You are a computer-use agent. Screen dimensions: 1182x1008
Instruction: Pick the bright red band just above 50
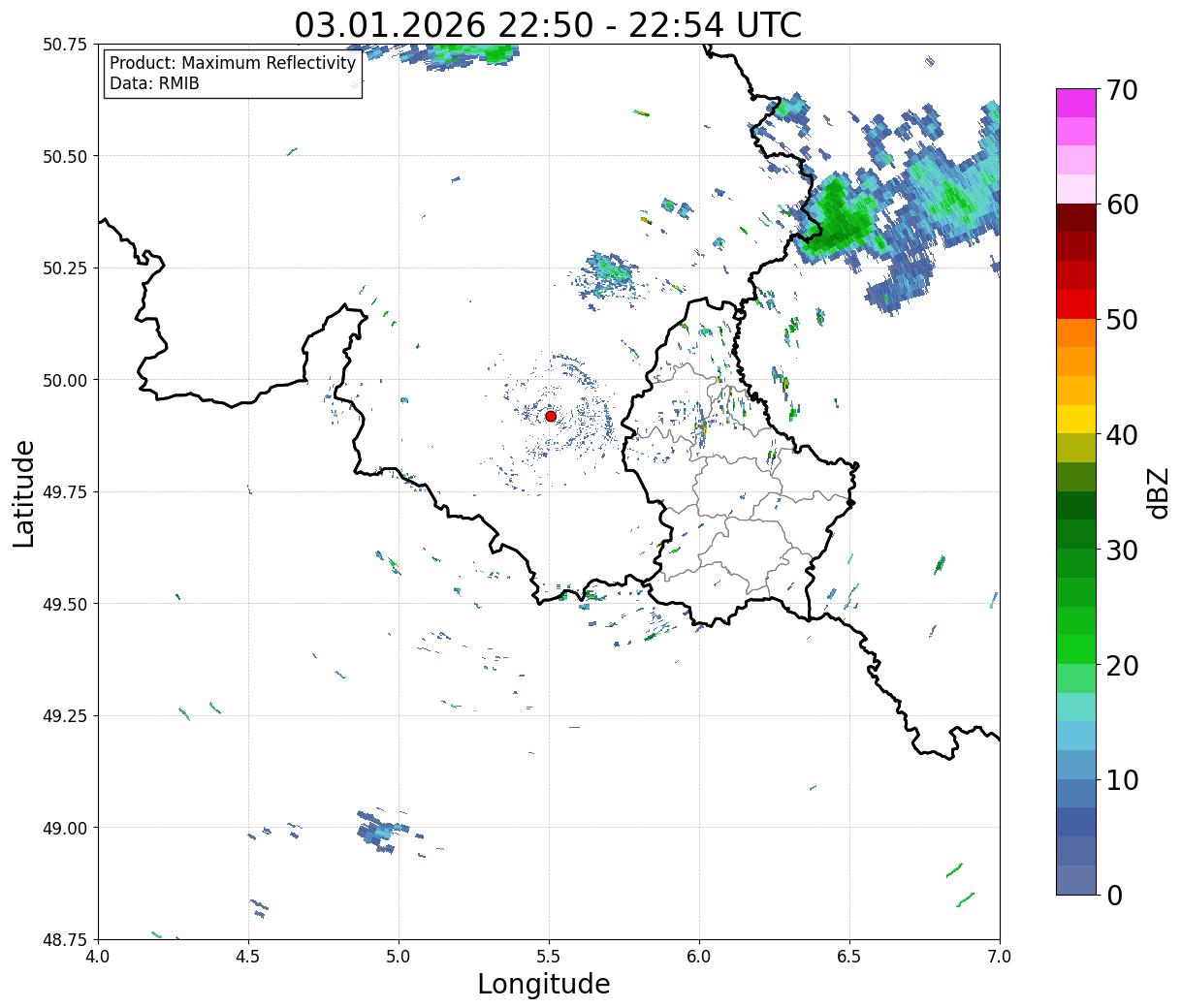point(1076,304)
